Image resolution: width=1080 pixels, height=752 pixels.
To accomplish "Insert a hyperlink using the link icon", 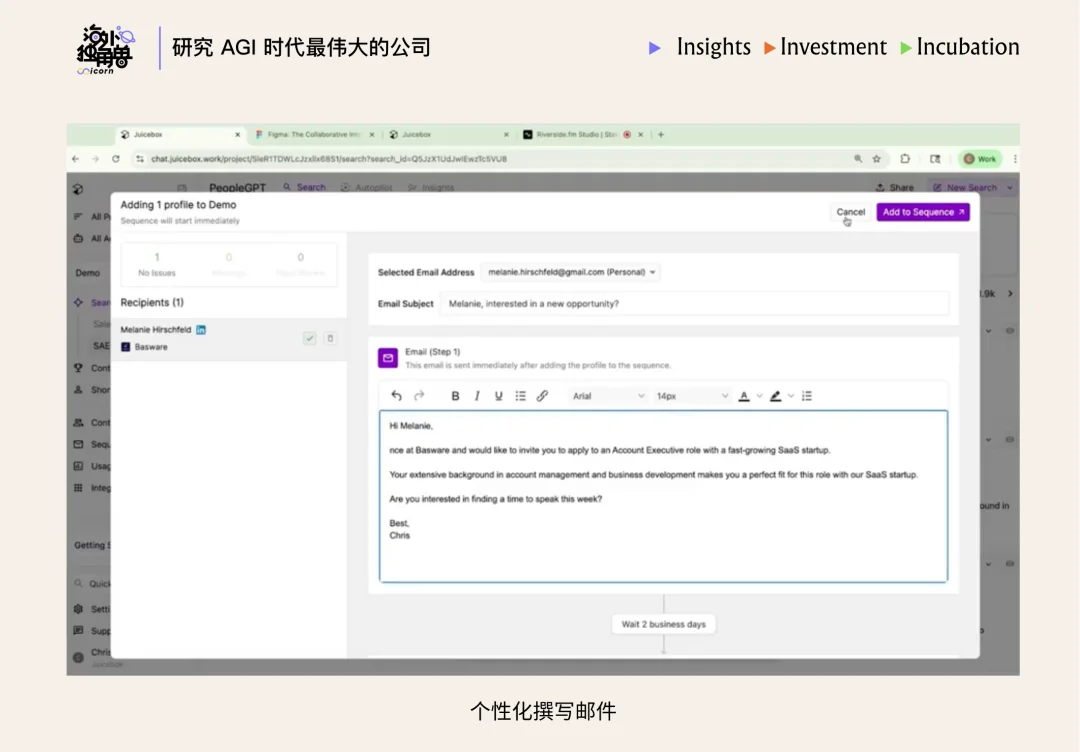I will click(x=542, y=395).
